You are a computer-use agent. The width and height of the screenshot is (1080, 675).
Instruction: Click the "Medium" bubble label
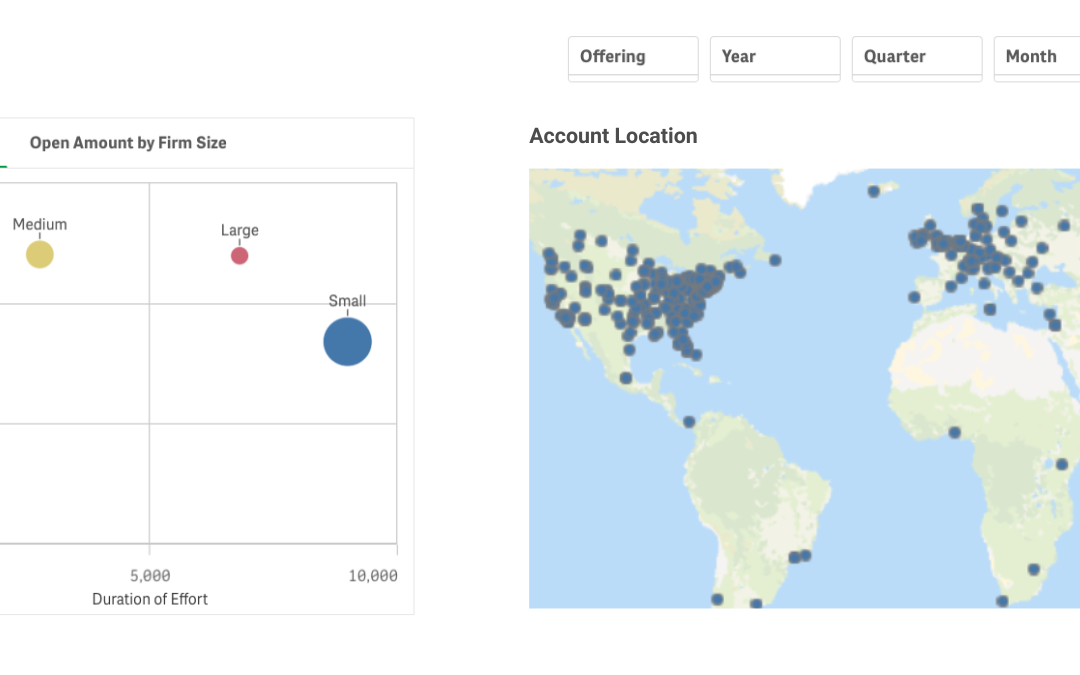[x=40, y=224]
